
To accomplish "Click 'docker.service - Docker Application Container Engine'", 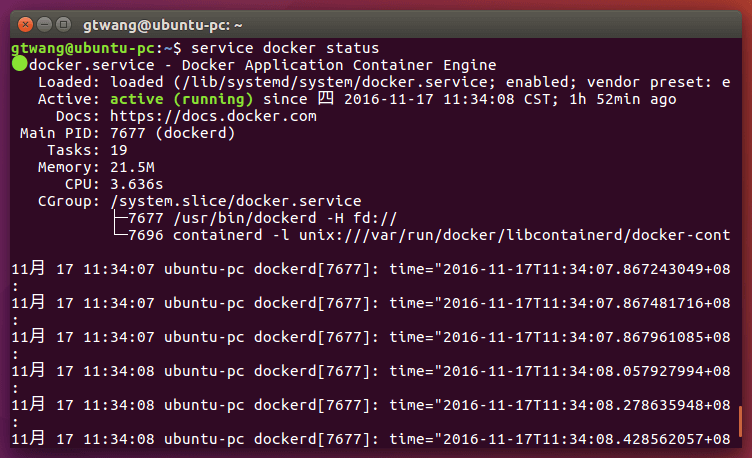I will (262, 65).
